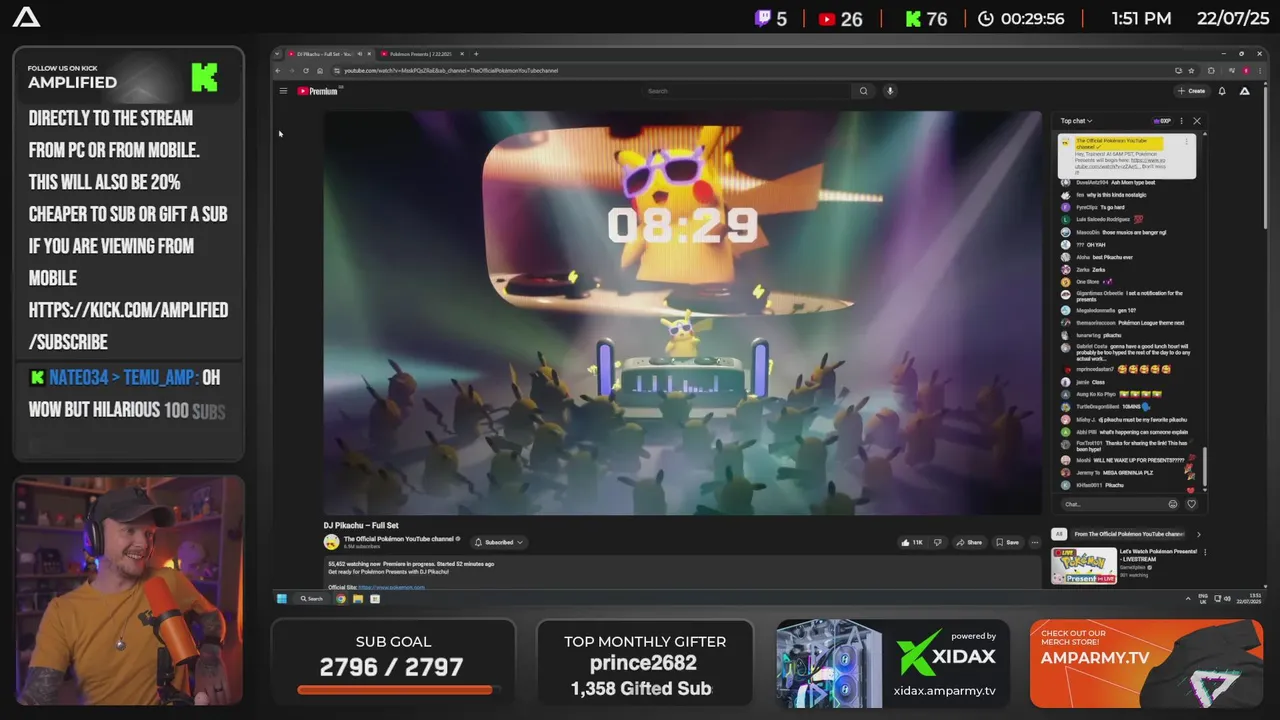Start voice search with microphone icon
The height and width of the screenshot is (720, 1280).
click(889, 91)
